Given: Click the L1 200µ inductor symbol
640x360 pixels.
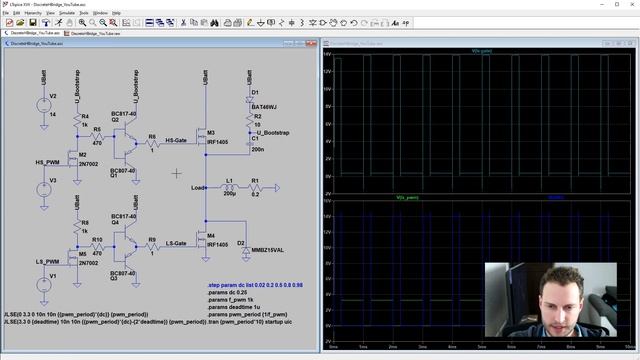Looking at the screenshot, I should 230,187.
